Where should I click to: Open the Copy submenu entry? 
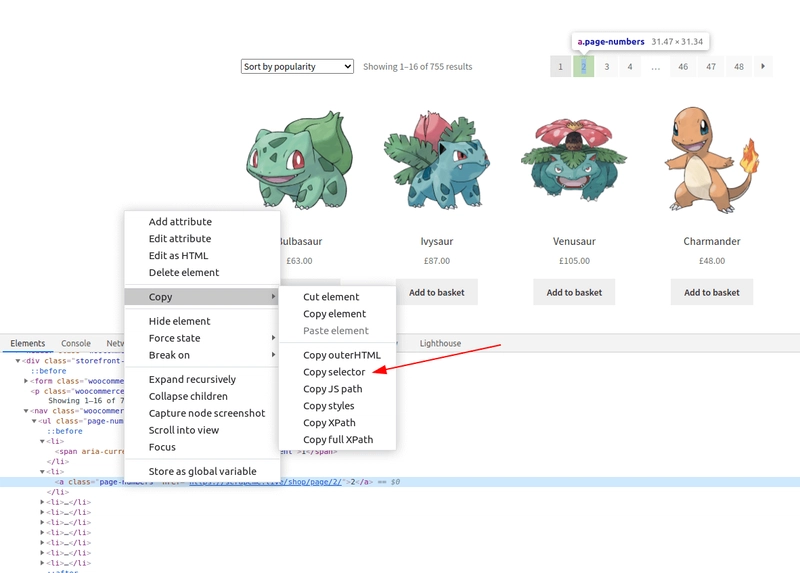pos(202,297)
